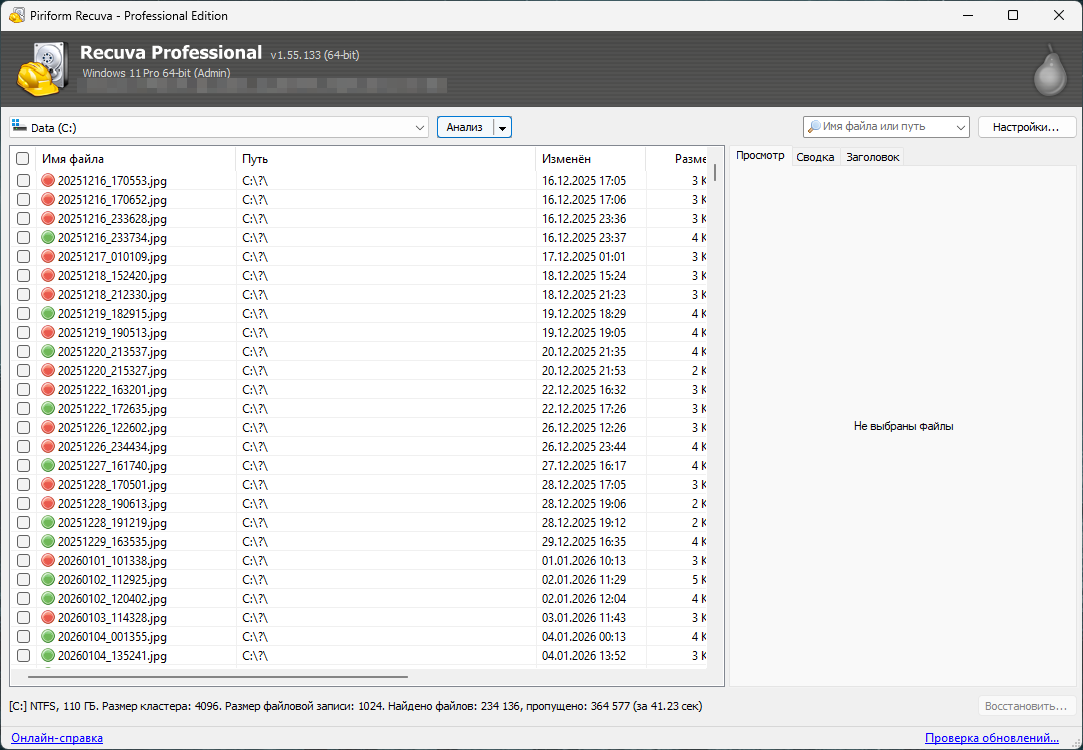Click the Piriform Recuva title bar app icon

tap(17, 15)
